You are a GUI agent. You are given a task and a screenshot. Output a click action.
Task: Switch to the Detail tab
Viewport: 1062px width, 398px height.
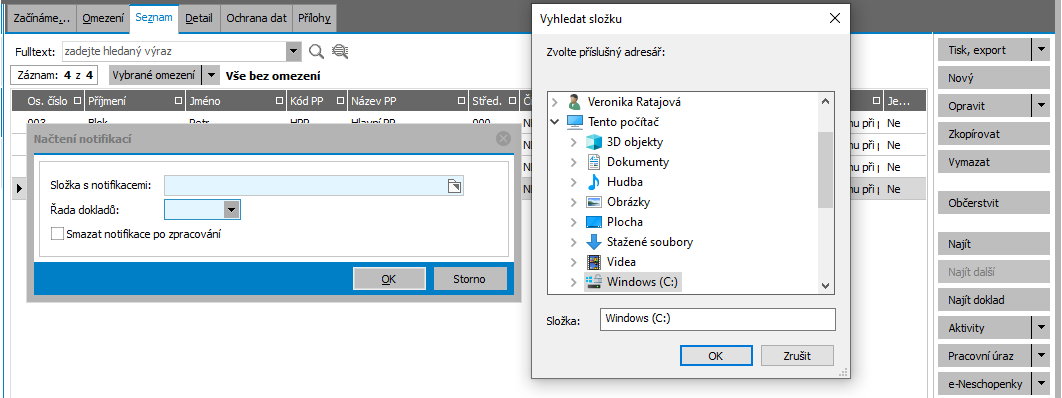point(198,19)
